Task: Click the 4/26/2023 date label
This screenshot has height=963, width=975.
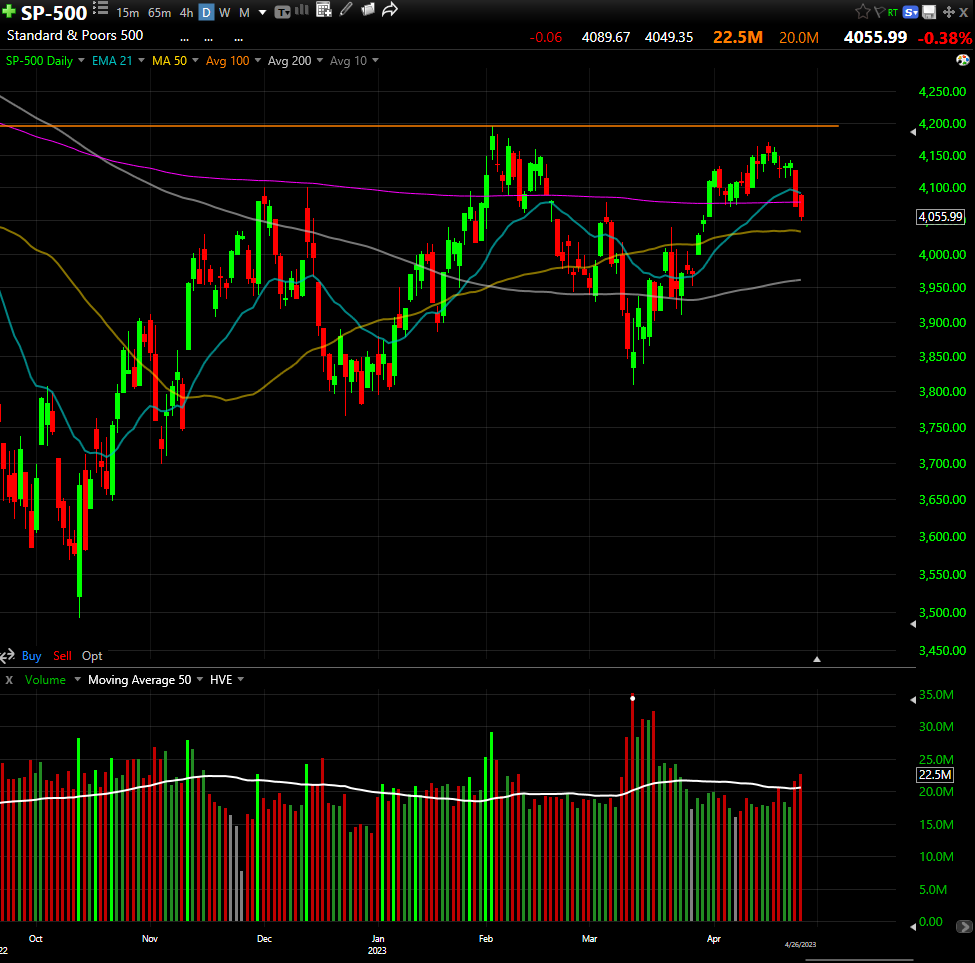Action: [800, 944]
